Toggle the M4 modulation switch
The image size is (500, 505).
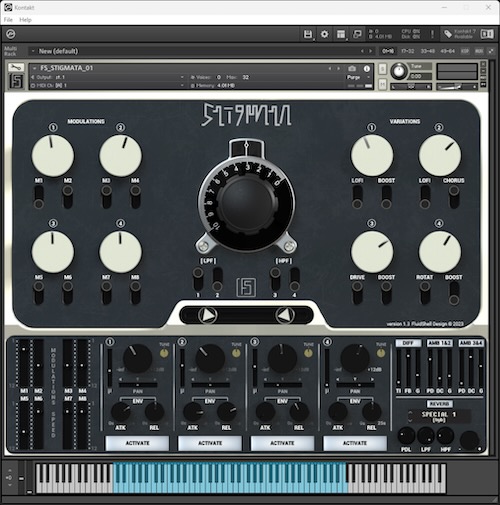135,197
